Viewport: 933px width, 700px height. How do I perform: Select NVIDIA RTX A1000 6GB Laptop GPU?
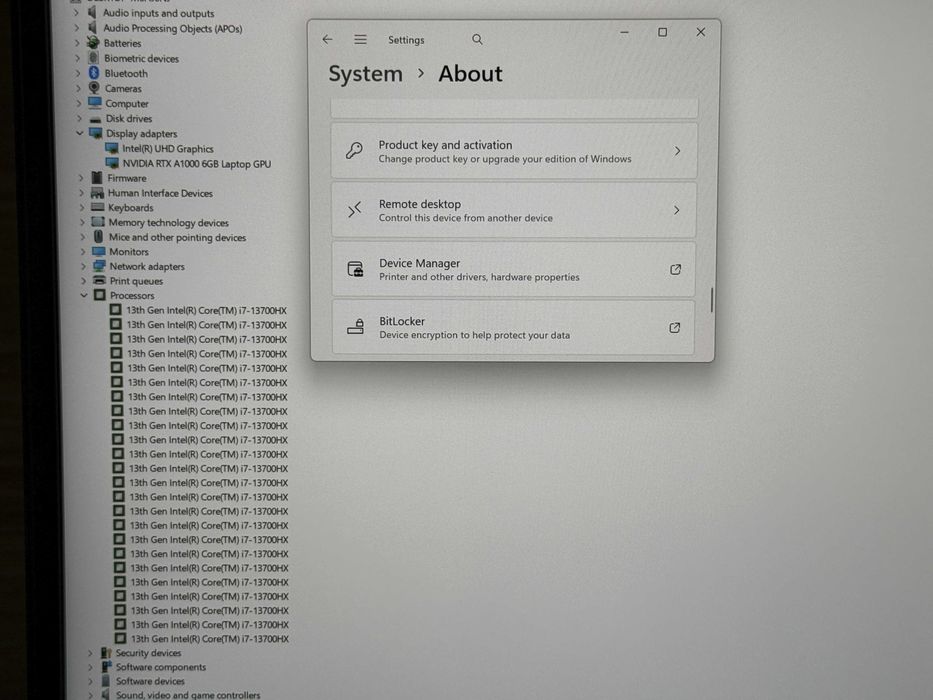coord(197,164)
